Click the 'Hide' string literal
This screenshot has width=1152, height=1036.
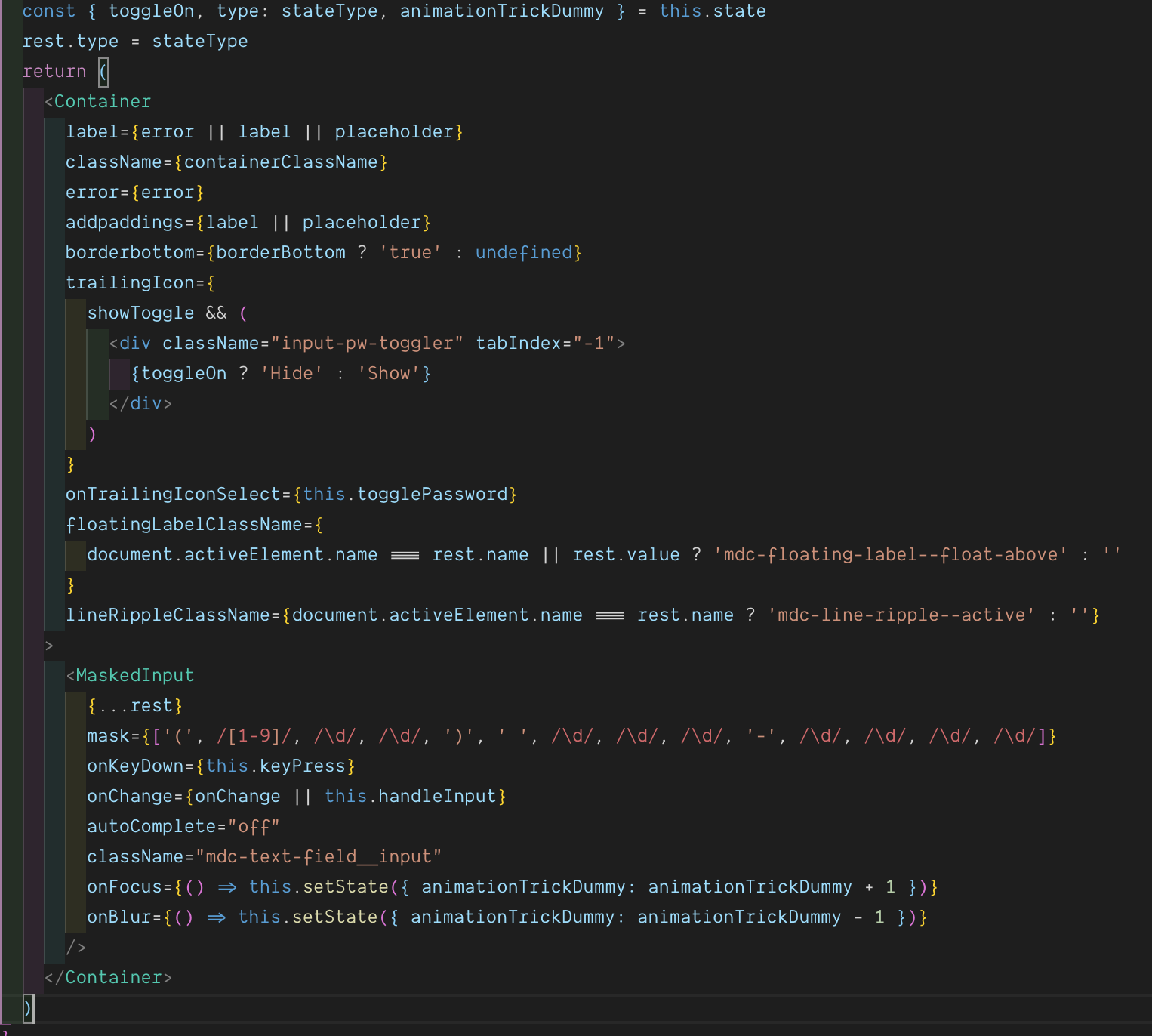pyautogui.click(x=292, y=374)
